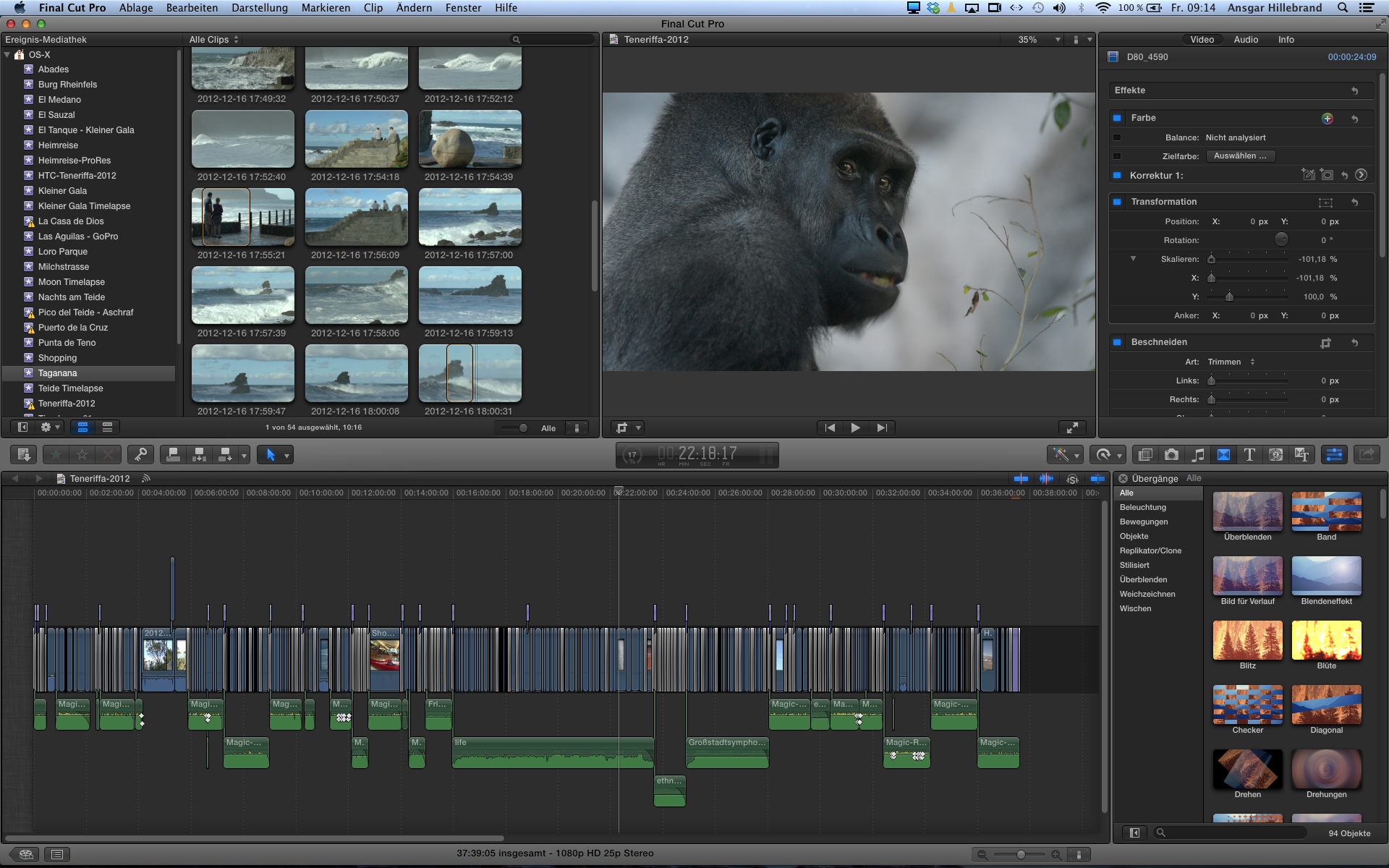Screen dimensions: 1389x868
Task: Open the Art Trimmen dropdown
Action: tap(1231, 362)
